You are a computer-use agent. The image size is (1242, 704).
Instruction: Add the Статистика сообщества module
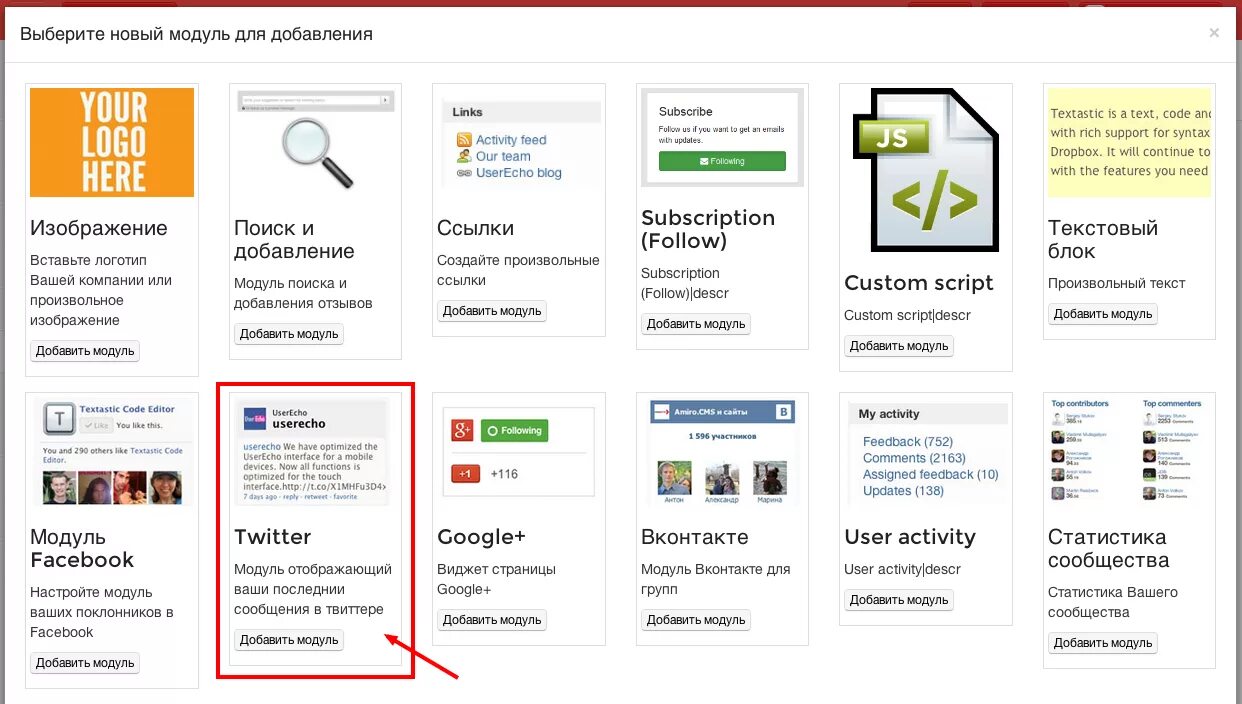1103,643
